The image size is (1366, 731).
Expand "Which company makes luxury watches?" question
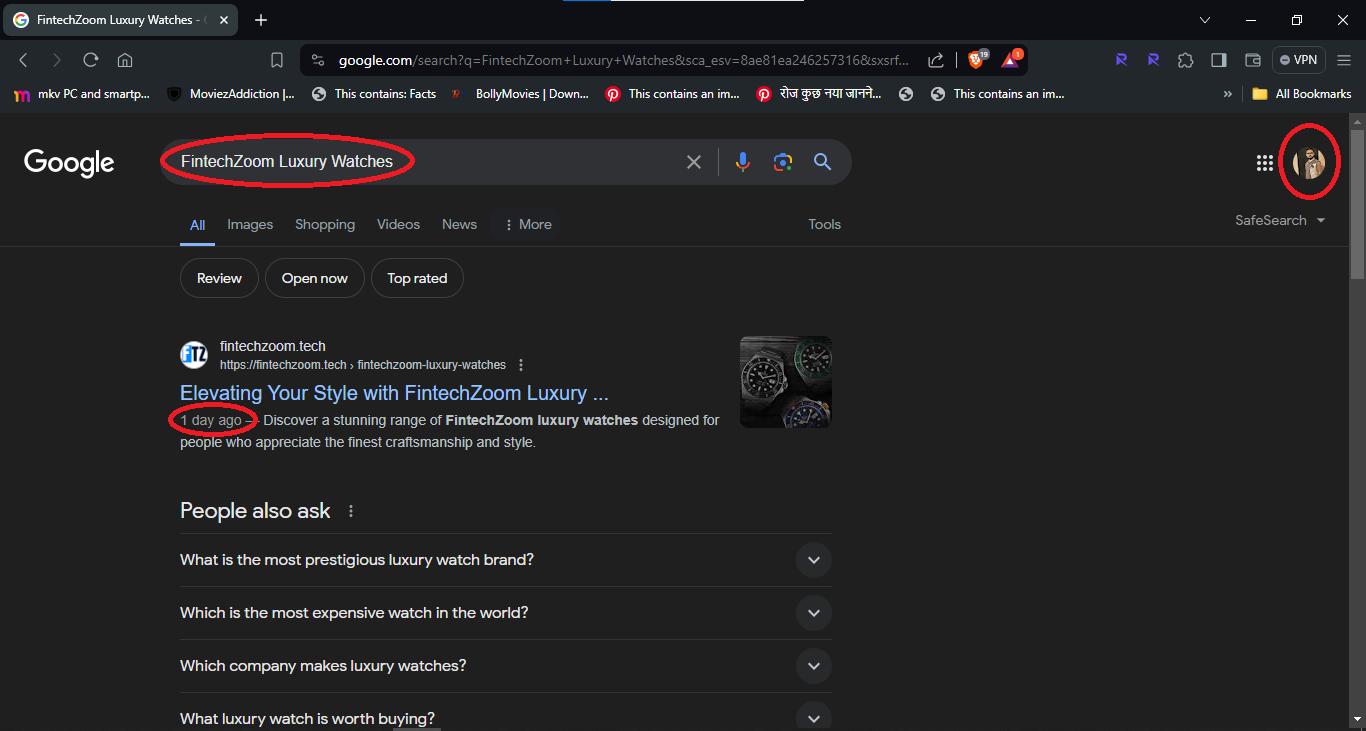pos(813,666)
